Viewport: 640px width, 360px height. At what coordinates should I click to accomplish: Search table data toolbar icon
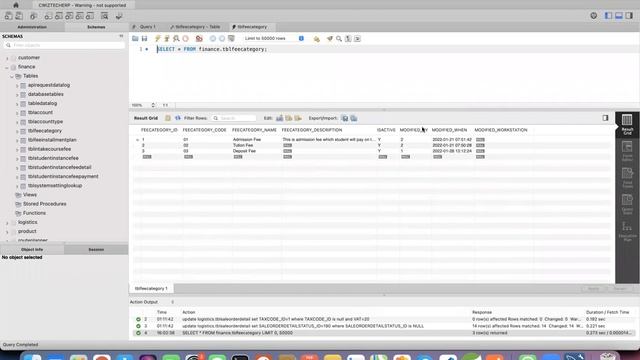(x=104, y=16)
